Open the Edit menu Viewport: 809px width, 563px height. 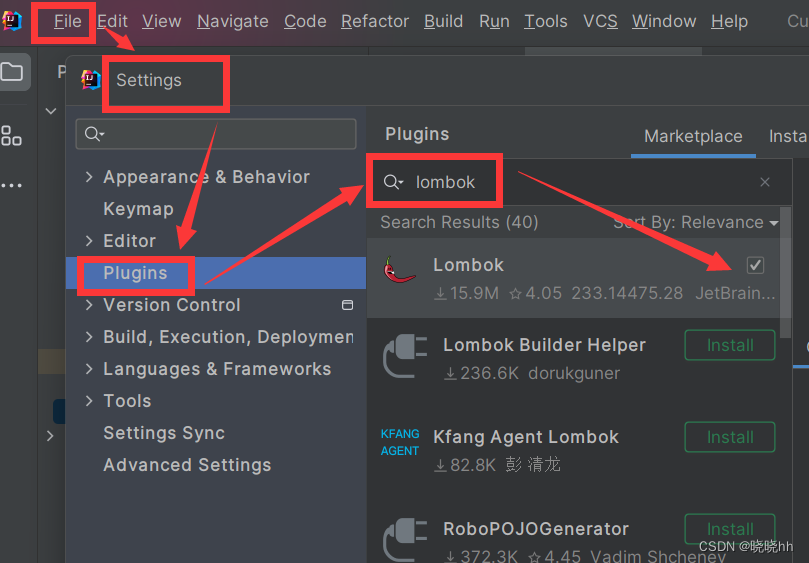coord(112,21)
